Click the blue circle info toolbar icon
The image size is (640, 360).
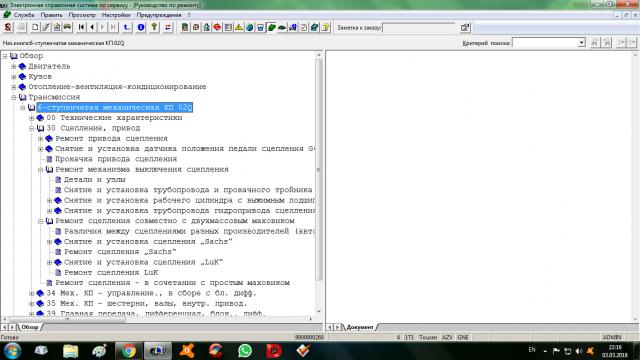click(x=141, y=27)
